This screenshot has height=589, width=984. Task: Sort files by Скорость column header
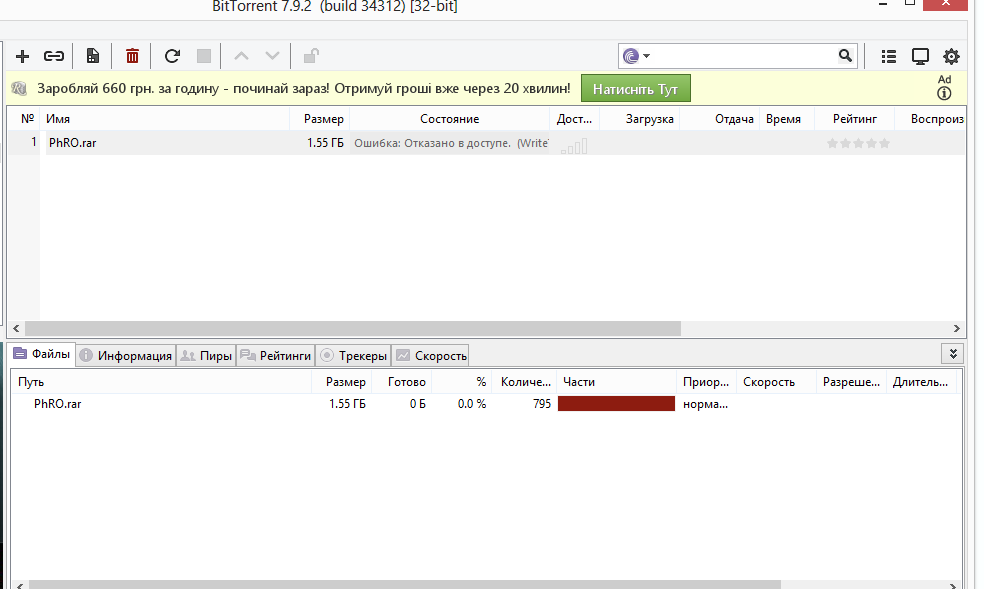coord(776,382)
